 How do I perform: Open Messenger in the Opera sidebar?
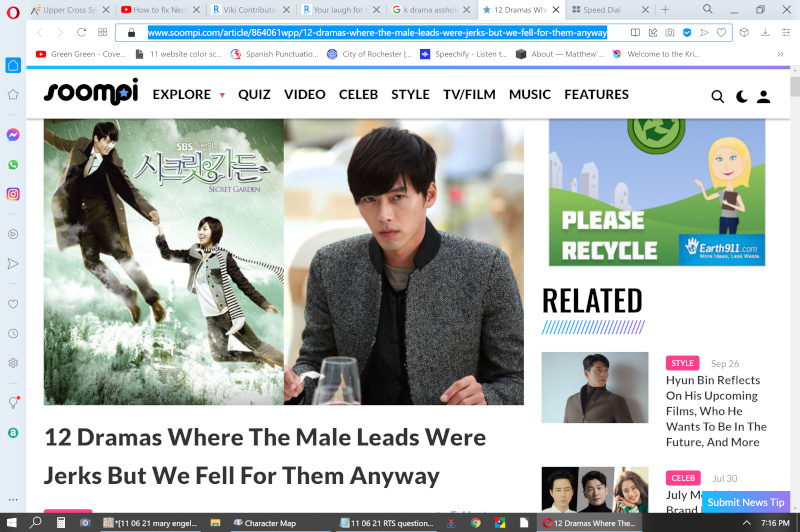point(13,135)
